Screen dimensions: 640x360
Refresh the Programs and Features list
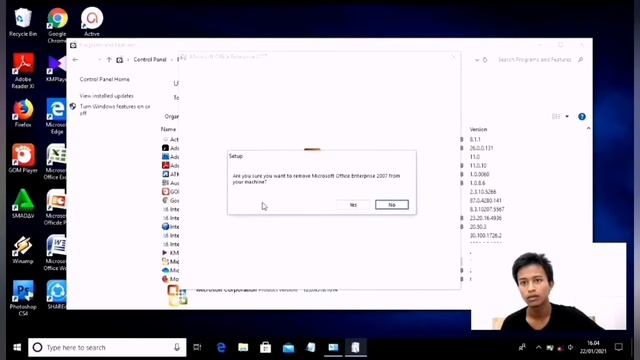point(485,60)
